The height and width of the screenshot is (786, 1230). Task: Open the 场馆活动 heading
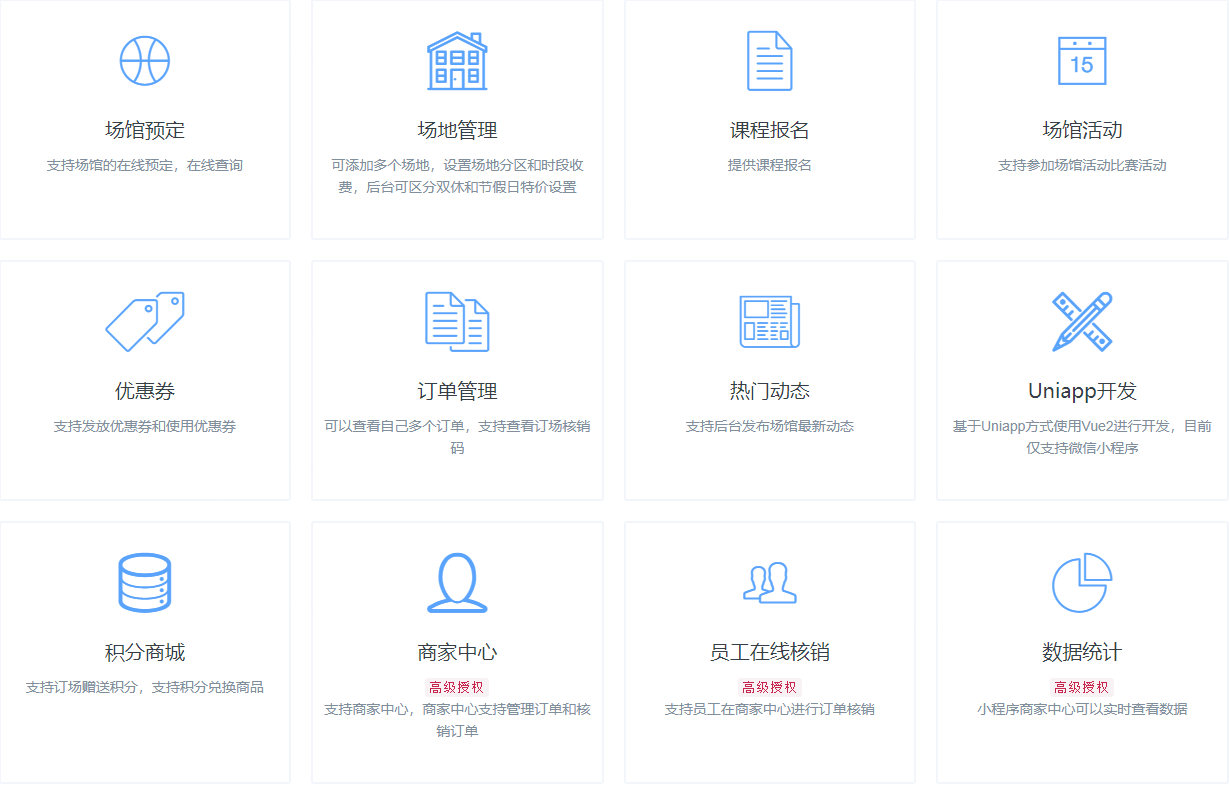[x=1082, y=130]
